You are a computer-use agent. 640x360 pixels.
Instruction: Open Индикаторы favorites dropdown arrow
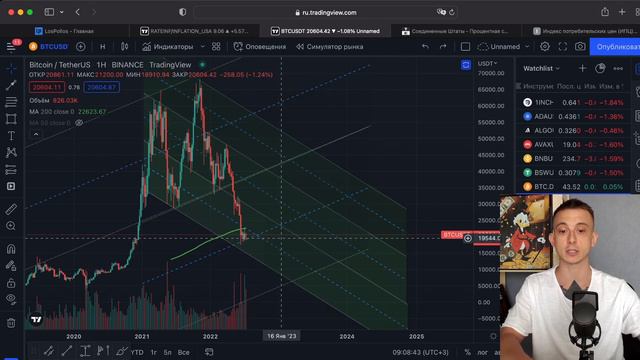pyautogui.click(x=202, y=47)
